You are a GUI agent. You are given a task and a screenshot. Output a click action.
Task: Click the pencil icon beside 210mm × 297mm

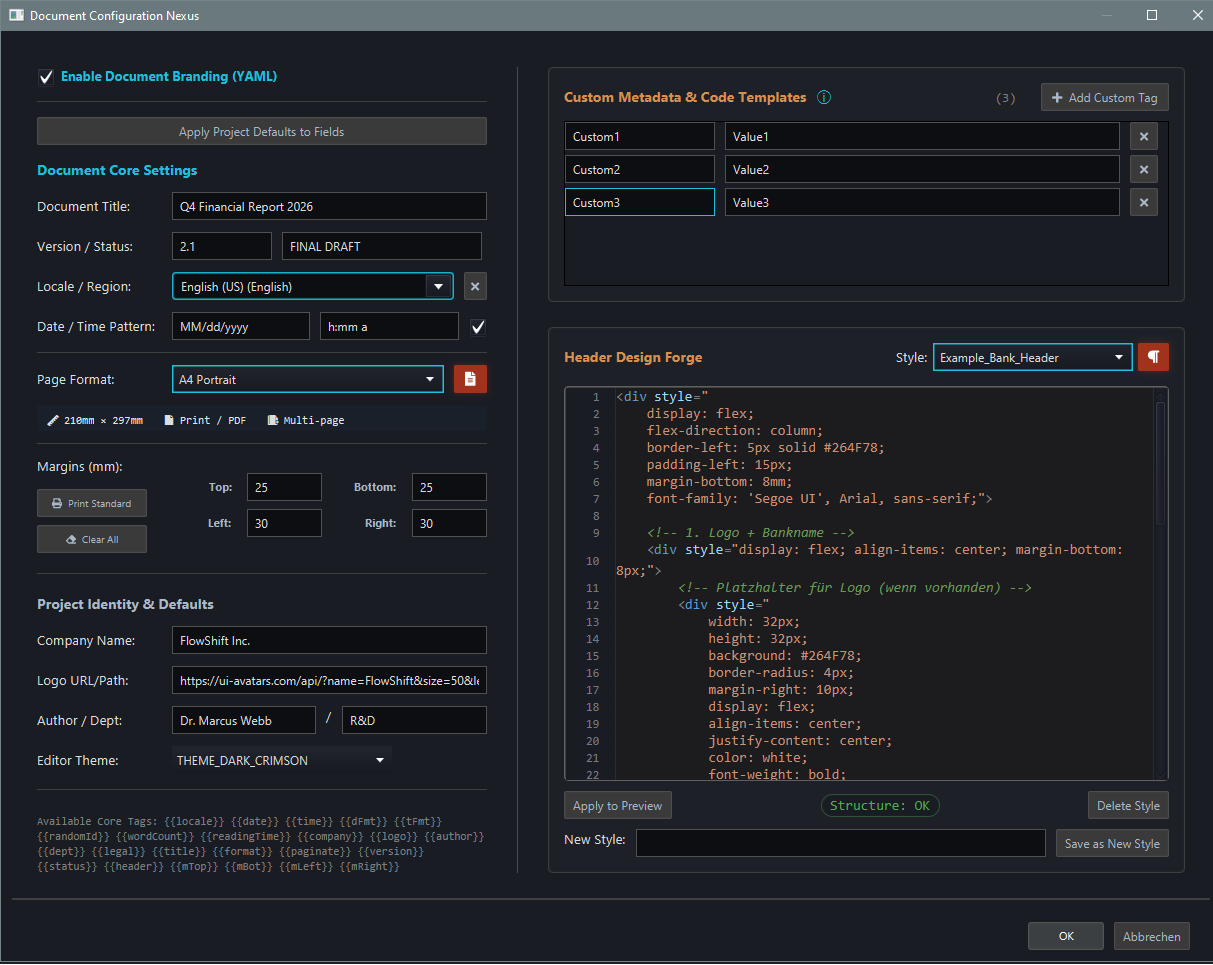click(53, 421)
